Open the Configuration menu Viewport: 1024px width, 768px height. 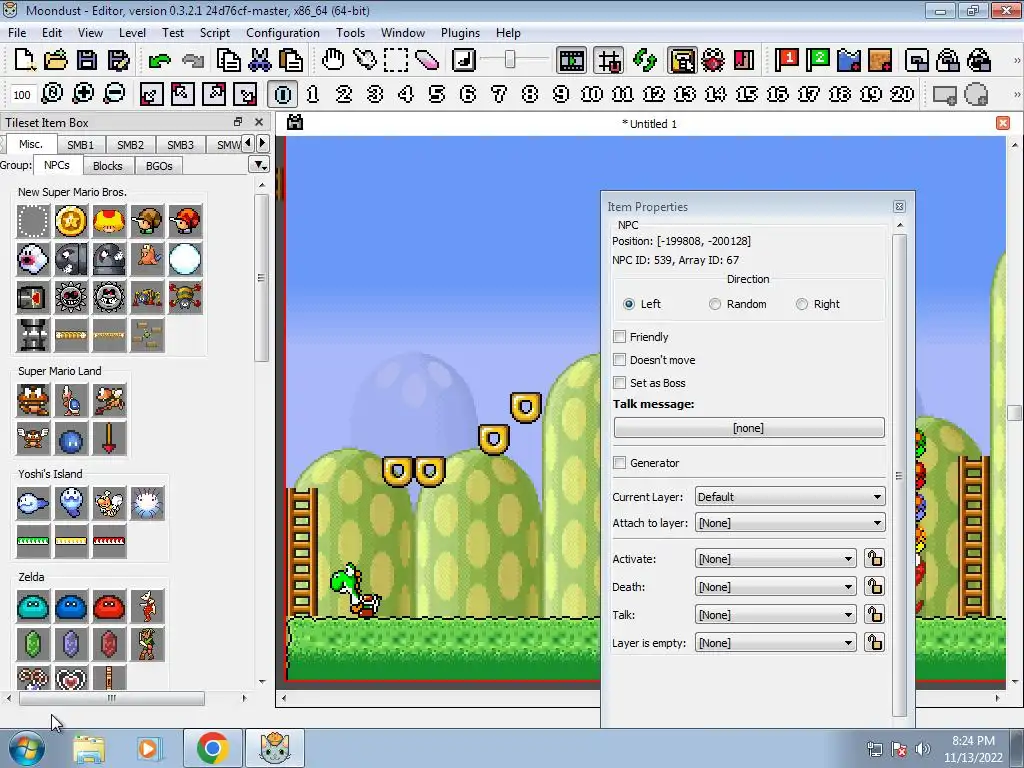pos(283,33)
